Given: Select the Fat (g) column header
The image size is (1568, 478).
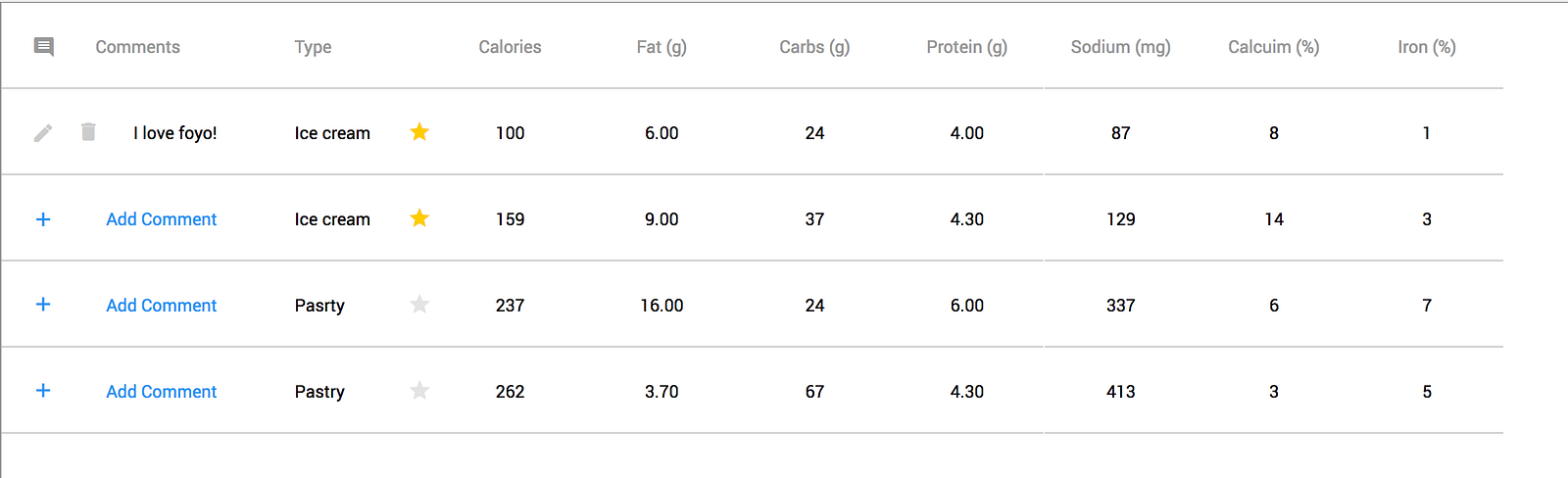Looking at the screenshot, I should click(661, 47).
